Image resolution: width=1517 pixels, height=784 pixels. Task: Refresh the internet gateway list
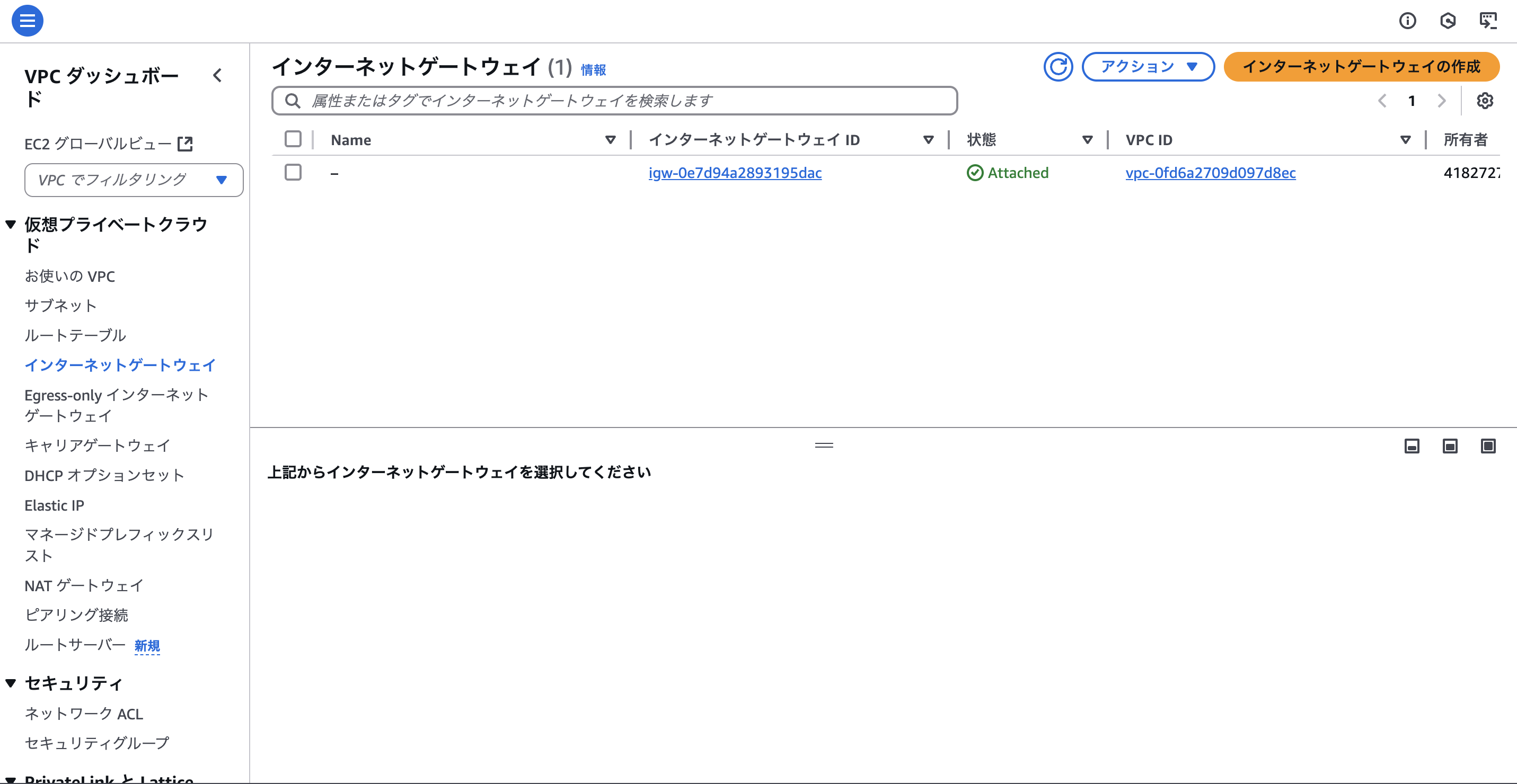point(1057,67)
